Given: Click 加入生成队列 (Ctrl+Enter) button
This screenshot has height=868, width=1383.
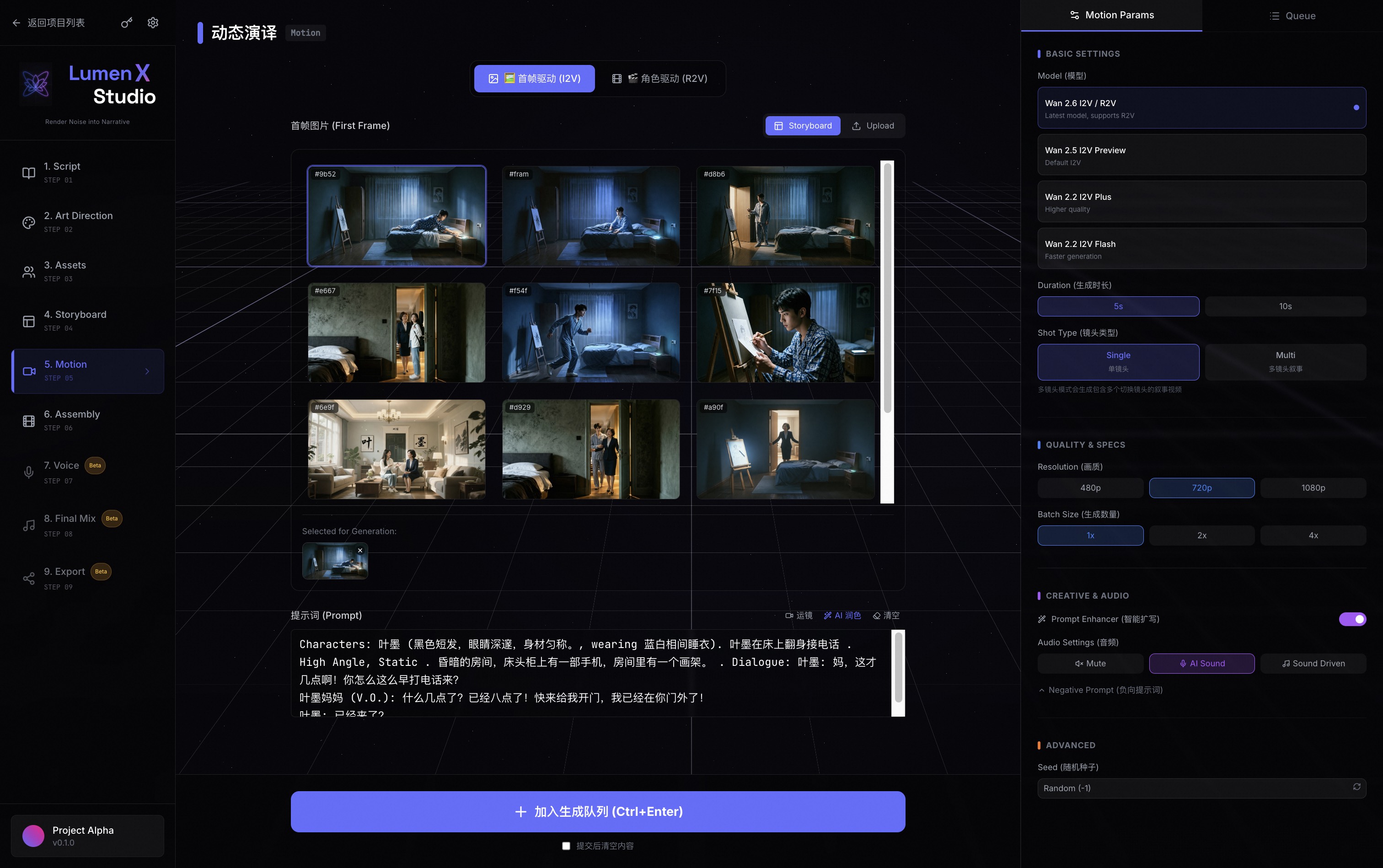Looking at the screenshot, I should [x=598, y=811].
